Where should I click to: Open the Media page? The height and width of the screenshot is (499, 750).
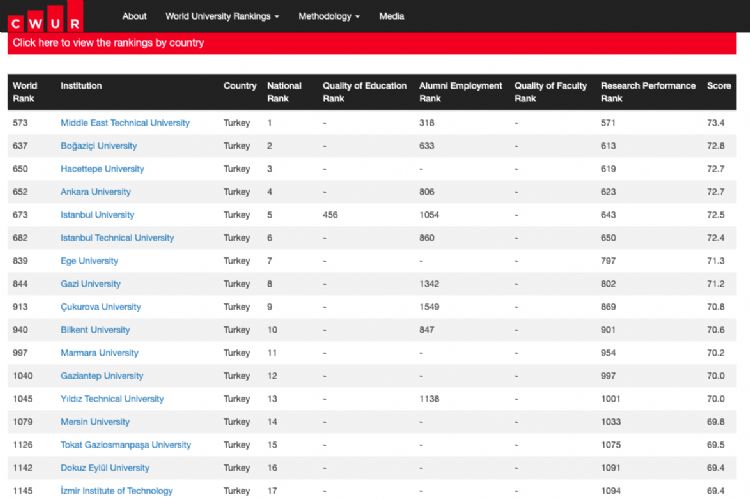point(392,16)
